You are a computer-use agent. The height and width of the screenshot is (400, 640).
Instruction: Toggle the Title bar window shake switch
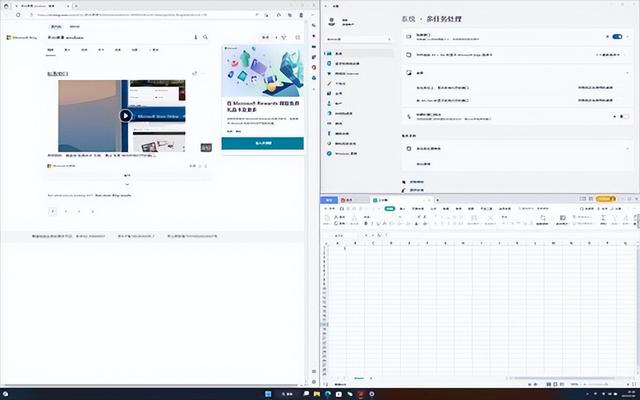[x=624, y=117]
